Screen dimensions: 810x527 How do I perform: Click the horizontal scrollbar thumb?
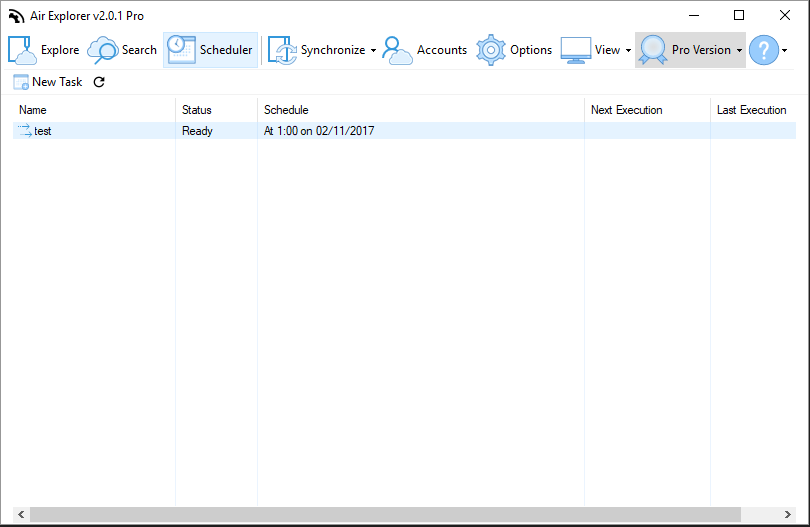(x=385, y=514)
